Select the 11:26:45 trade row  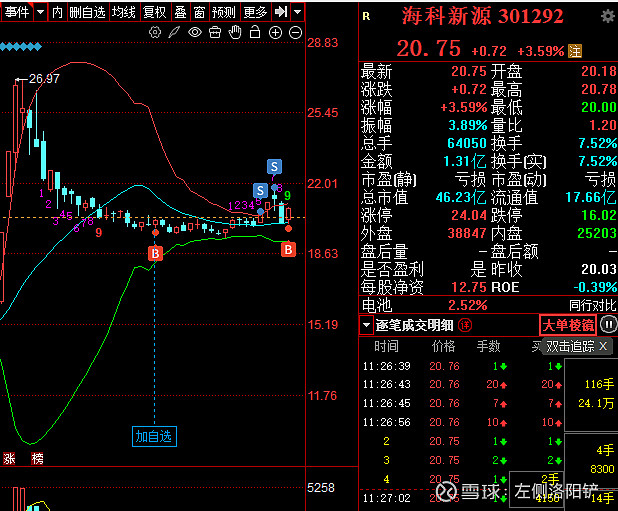point(462,403)
